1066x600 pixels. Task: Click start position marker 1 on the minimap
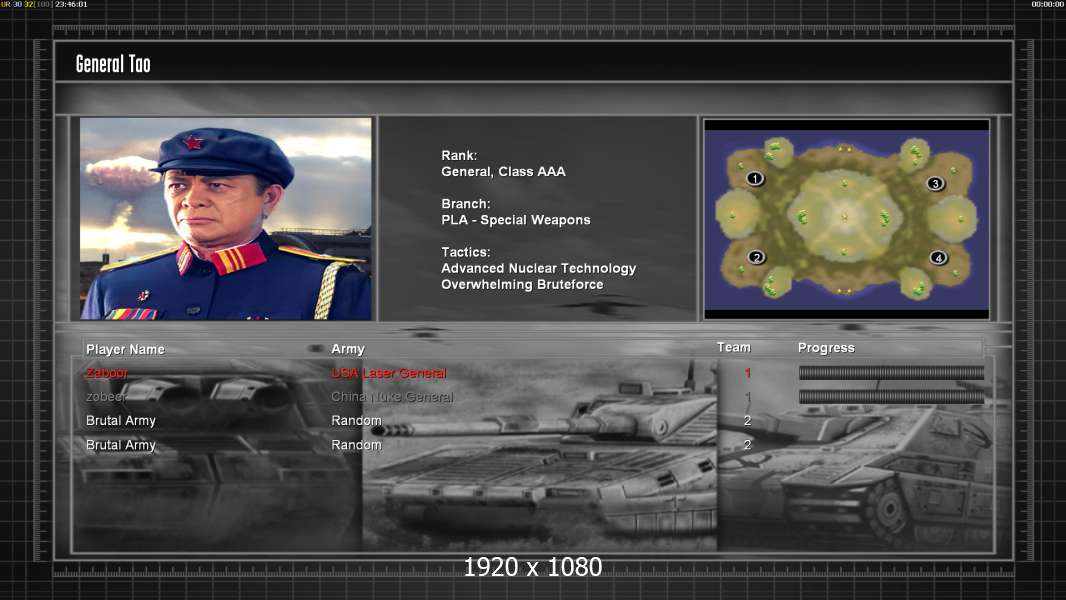click(x=755, y=179)
